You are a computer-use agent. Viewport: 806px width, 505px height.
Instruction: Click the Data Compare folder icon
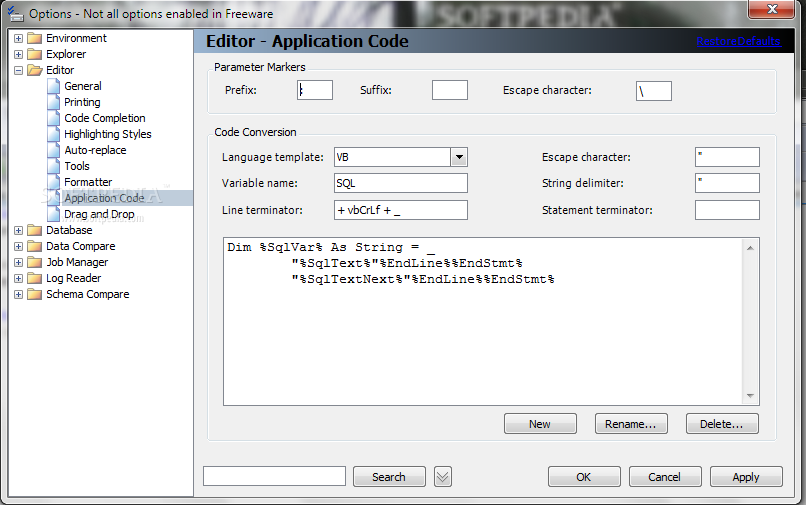[x=34, y=246]
